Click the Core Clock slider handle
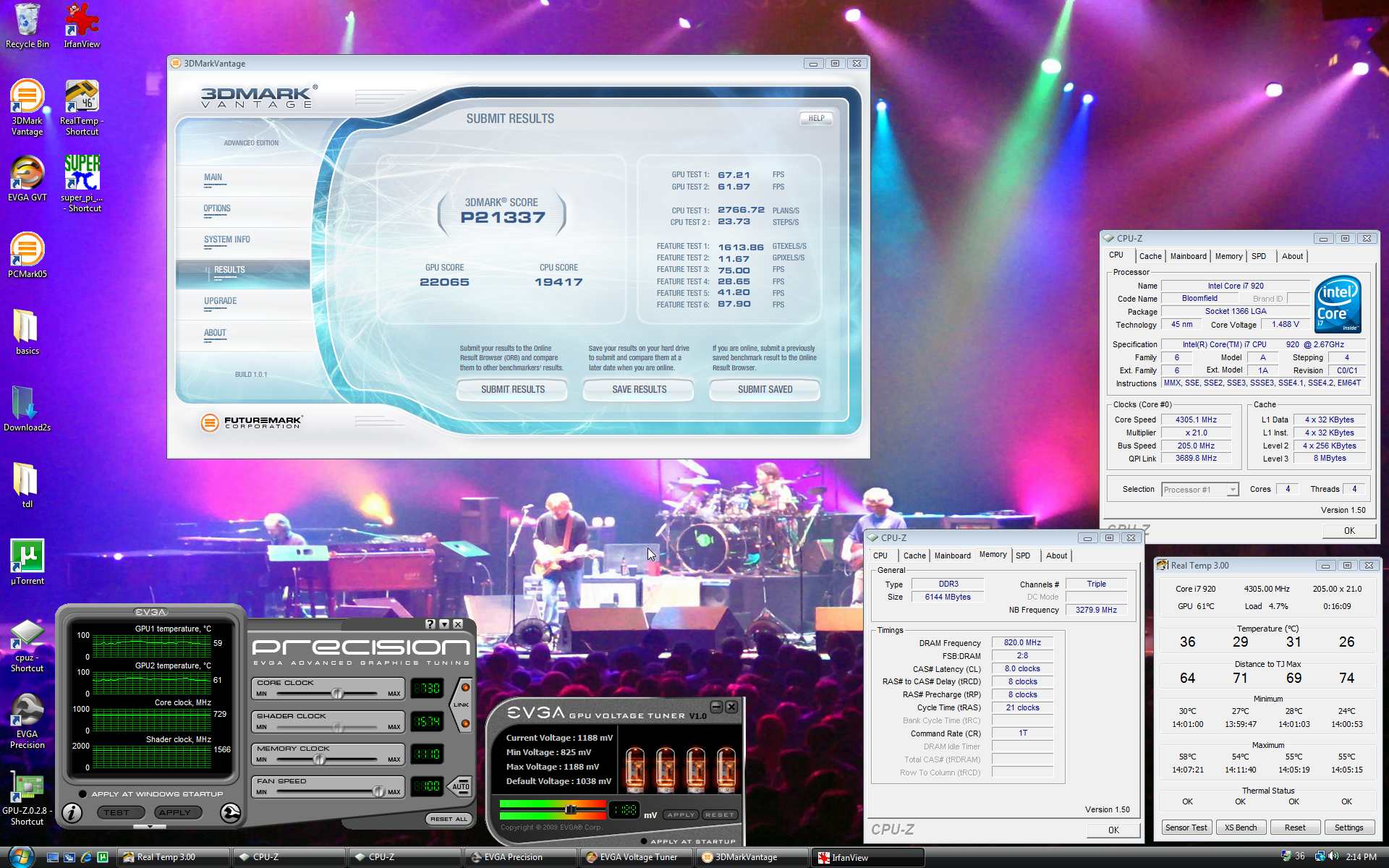The image size is (1389, 868). click(337, 694)
